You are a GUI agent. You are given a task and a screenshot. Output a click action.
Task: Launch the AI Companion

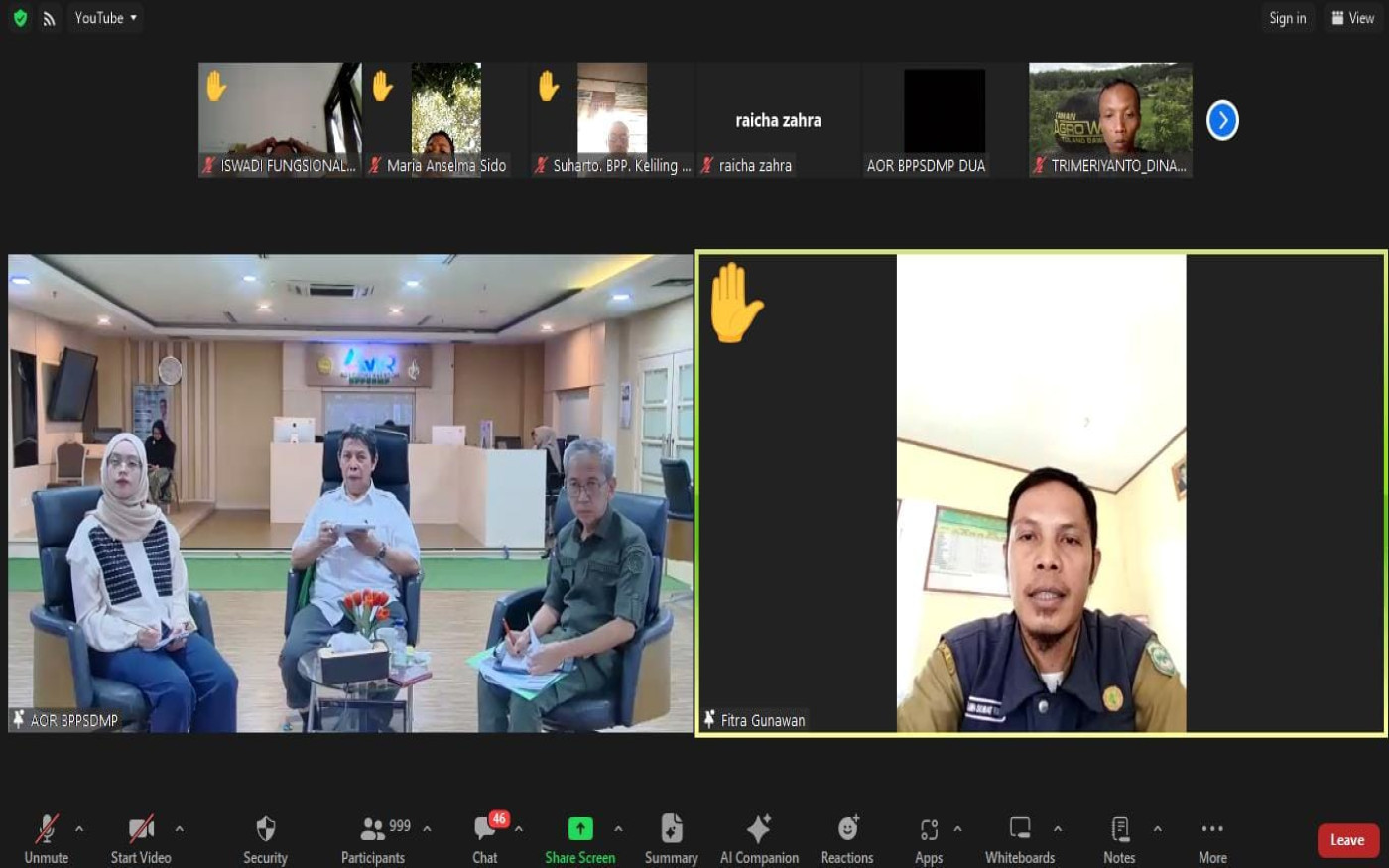point(759,838)
